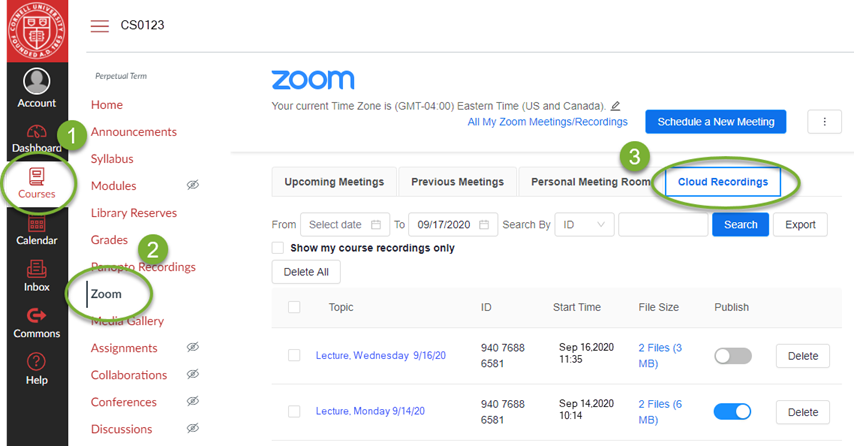This screenshot has width=854, height=446.
Task: Delete the Wednesday 9/16/20 lecture recording
Action: point(803,356)
